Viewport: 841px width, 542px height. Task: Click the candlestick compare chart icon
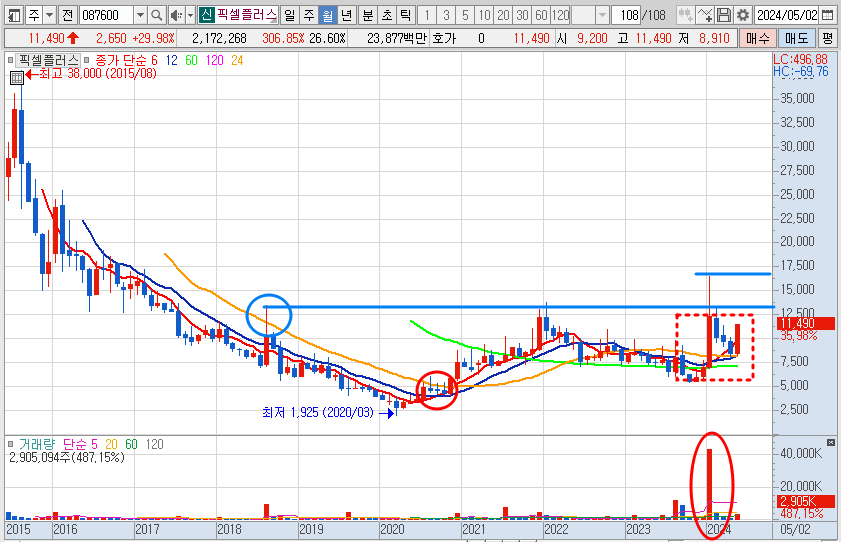pos(685,15)
